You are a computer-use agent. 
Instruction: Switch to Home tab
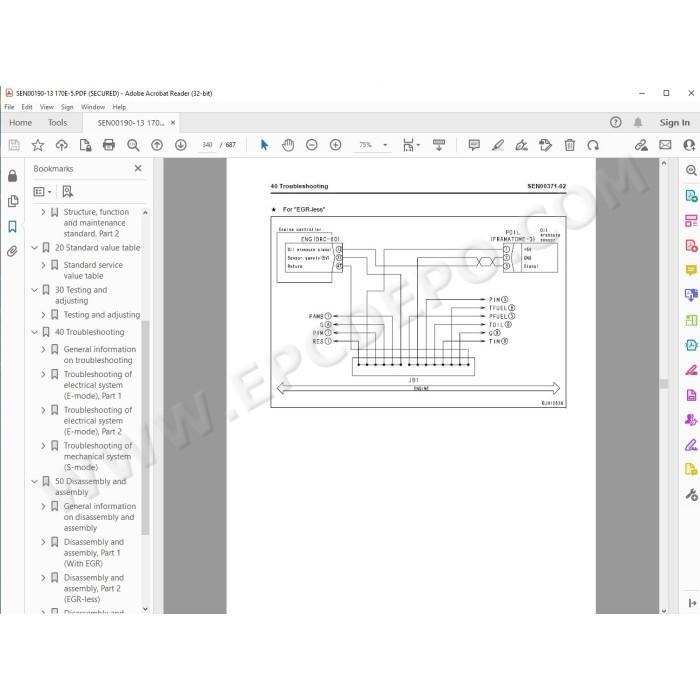(21, 123)
